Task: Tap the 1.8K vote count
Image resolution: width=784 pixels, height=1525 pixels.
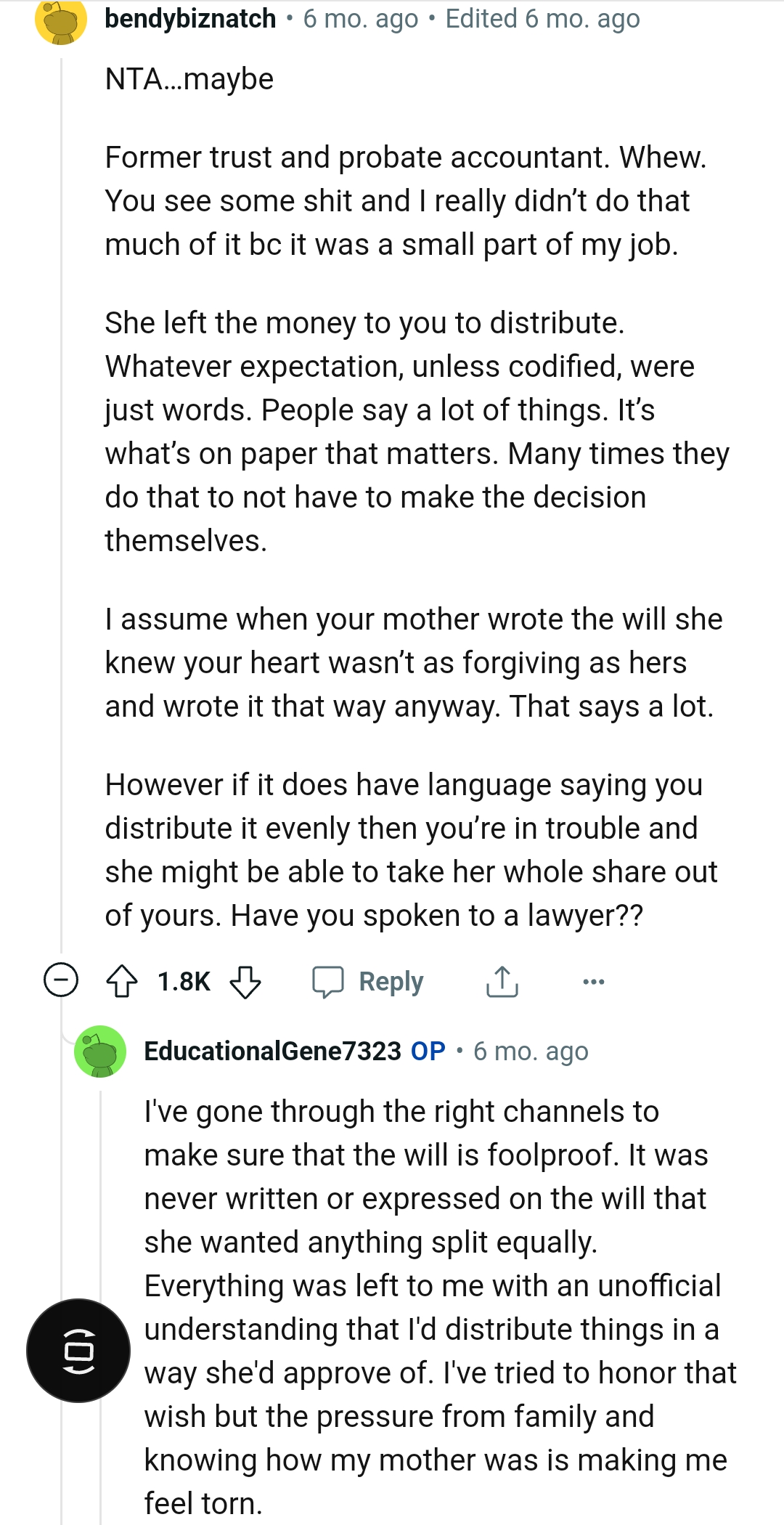Action: (x=184, y=981)
